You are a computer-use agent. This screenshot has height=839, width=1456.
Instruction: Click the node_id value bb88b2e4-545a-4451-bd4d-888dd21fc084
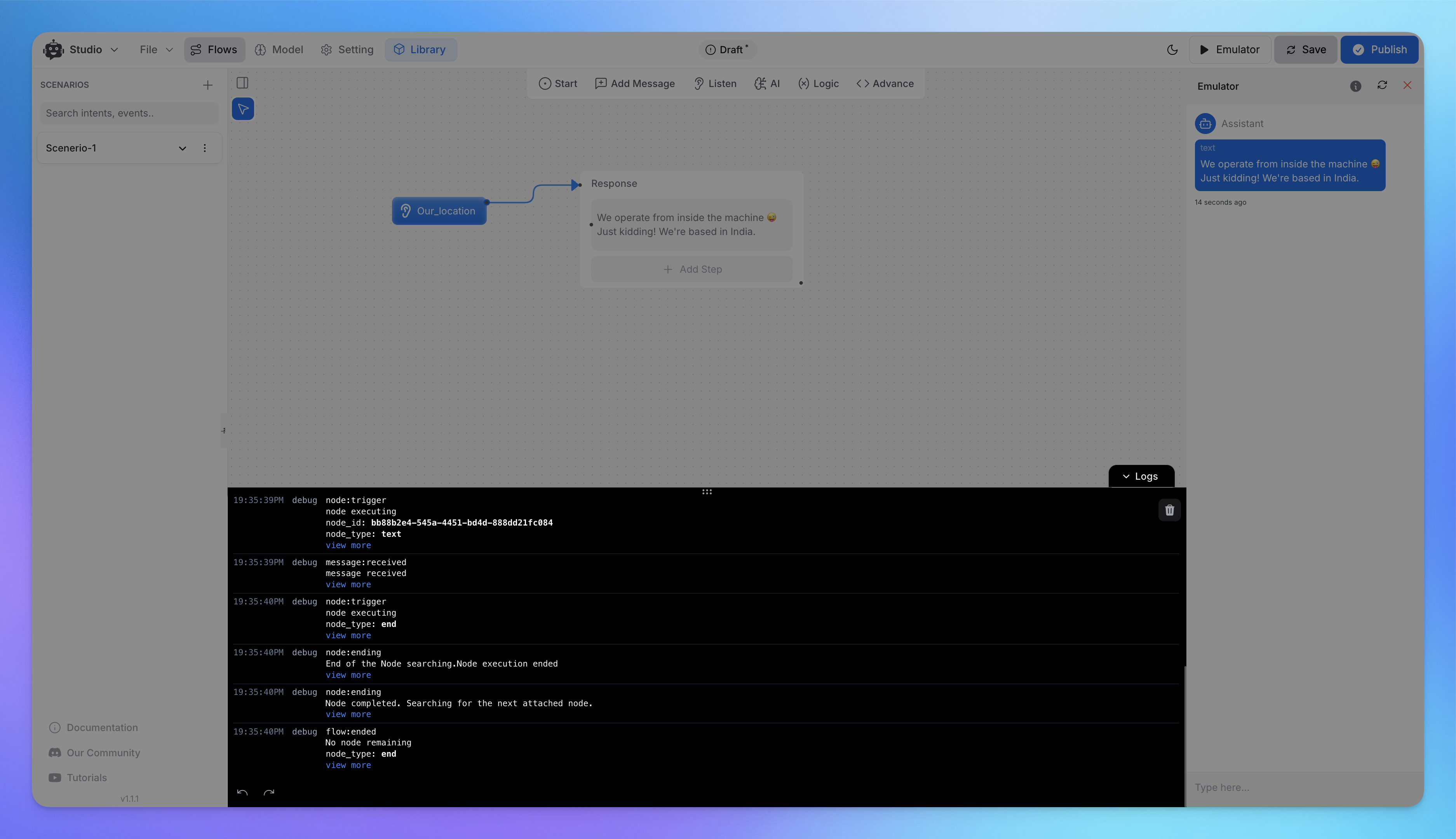[462, 523]
